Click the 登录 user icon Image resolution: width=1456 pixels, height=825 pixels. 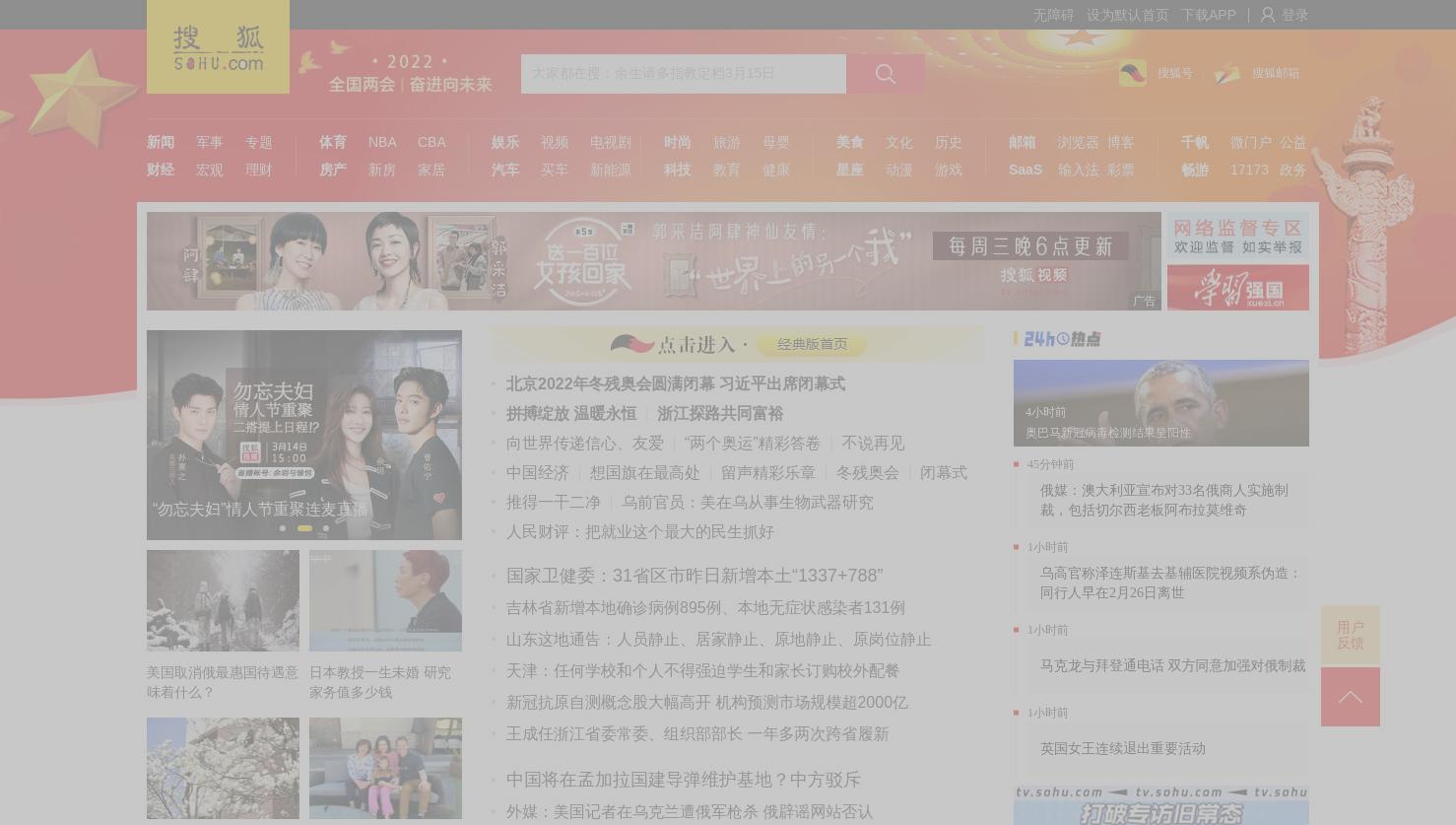click(1268, 15)
